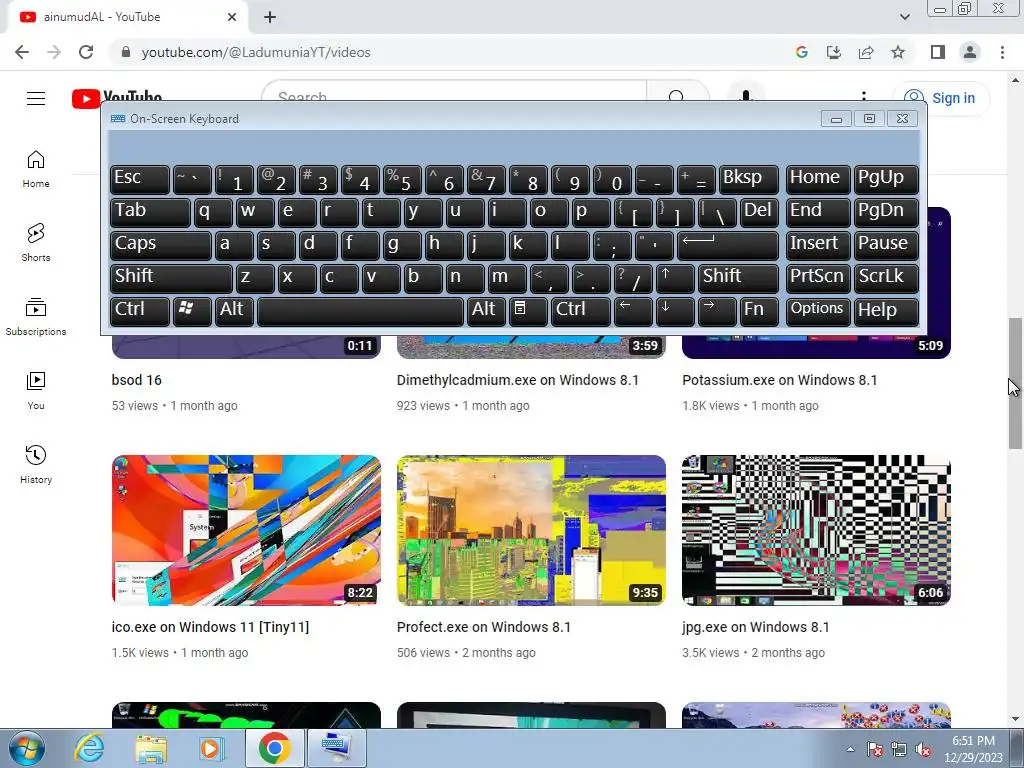Click the browser address bar URL
The width and height of the screenshot is (1024, 768).
(x=256, y=52)
